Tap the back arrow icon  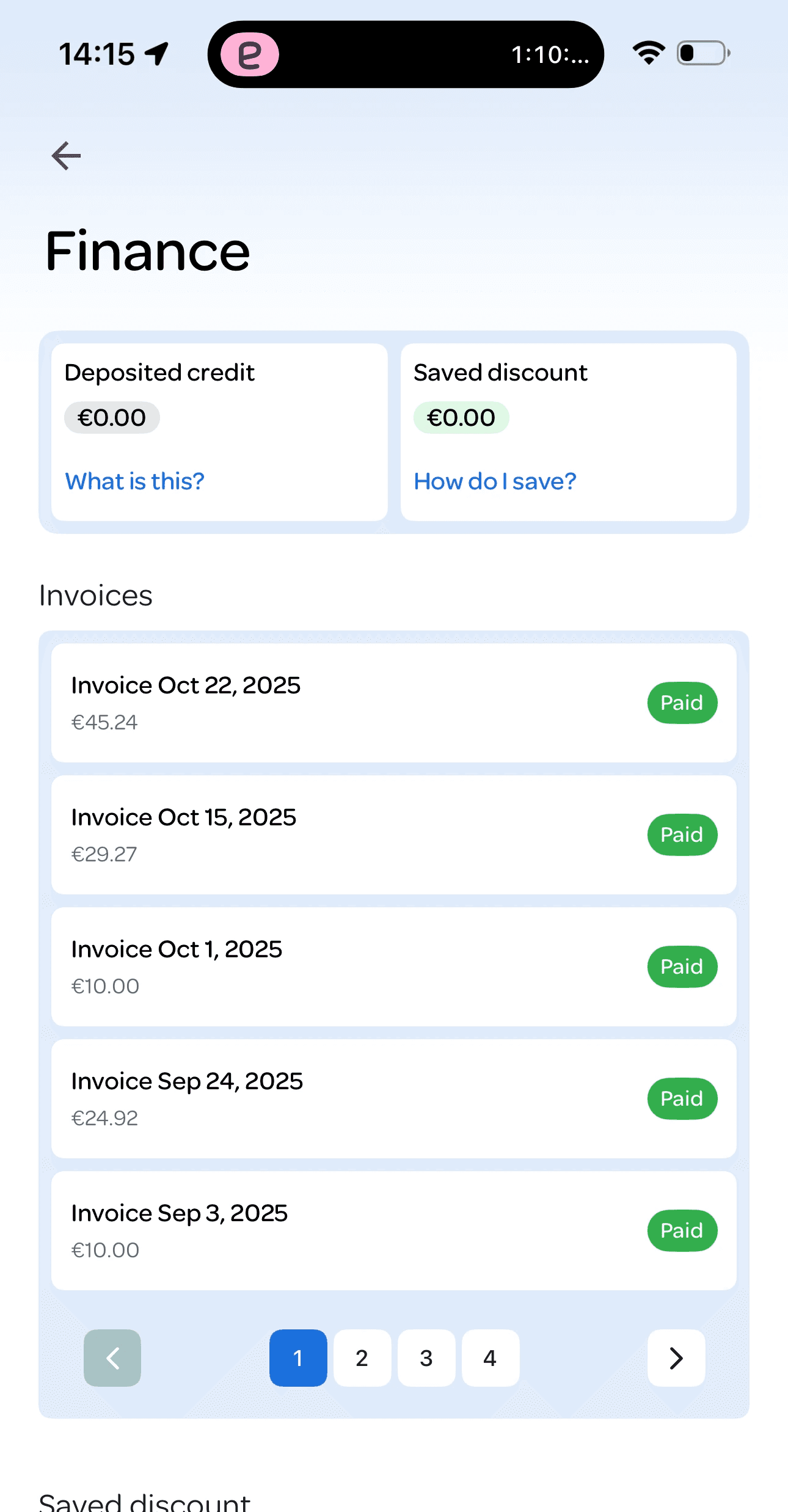(x=66, y=156)
